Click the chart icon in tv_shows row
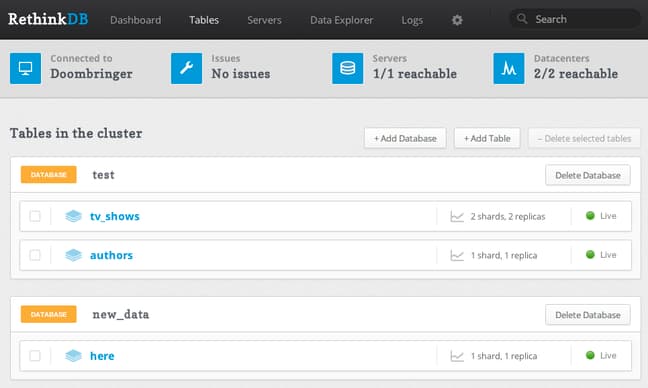Screen dimensions: 648x388 point(457,216)
